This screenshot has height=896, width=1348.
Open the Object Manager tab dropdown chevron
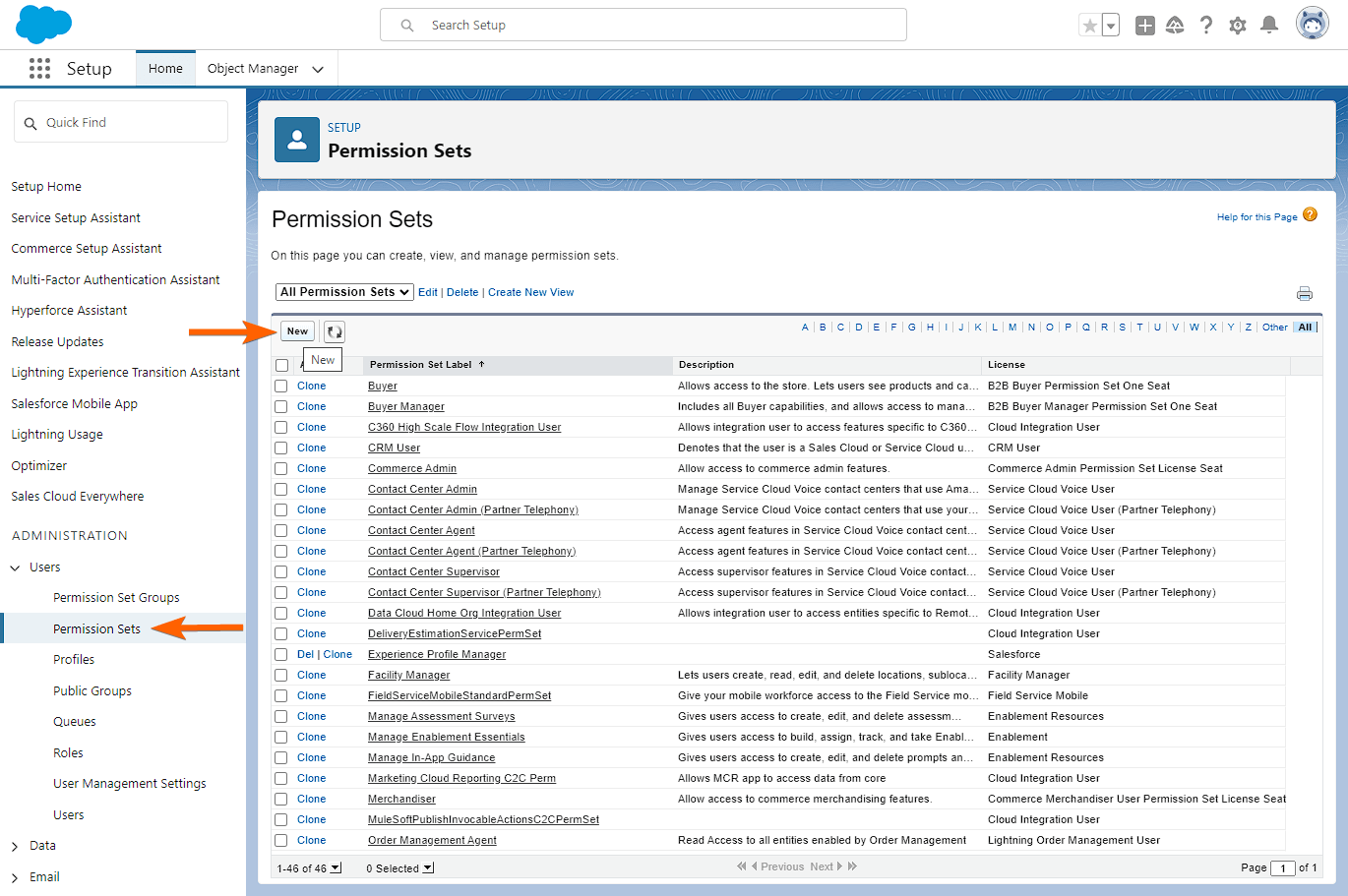coord(318,69)
